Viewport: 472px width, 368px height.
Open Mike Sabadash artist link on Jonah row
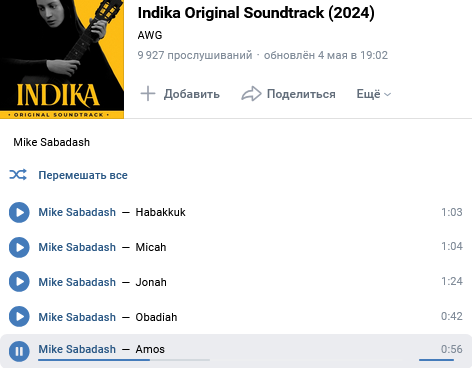click(77, 282)
